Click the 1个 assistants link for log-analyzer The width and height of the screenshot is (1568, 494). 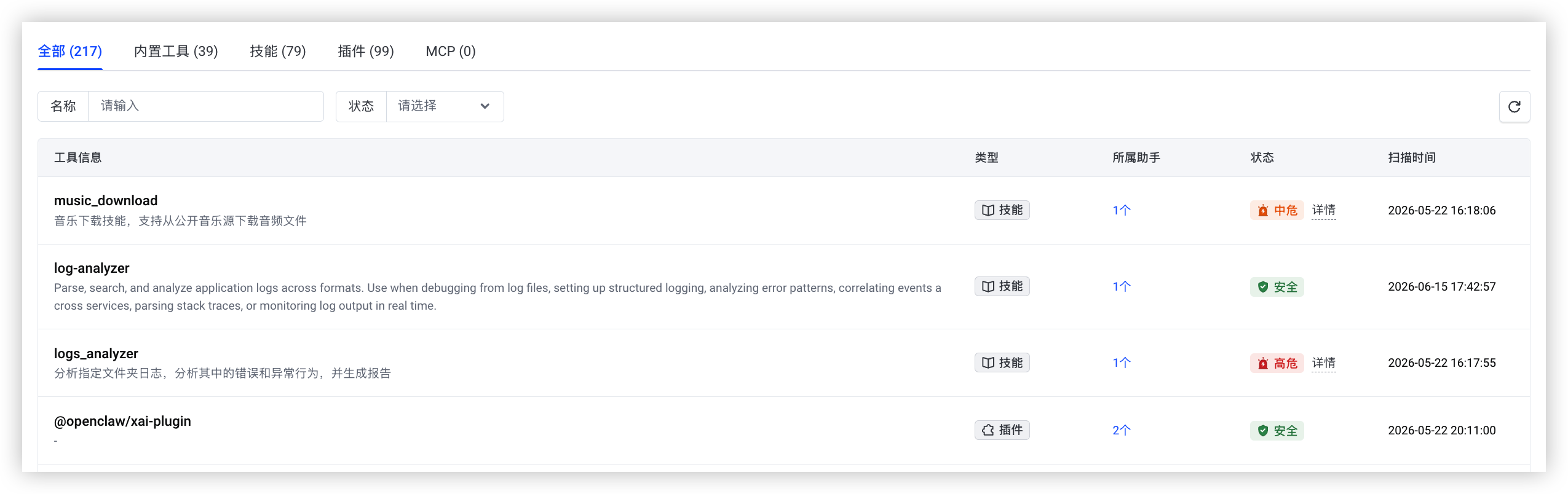click(x=1121, y=286)
